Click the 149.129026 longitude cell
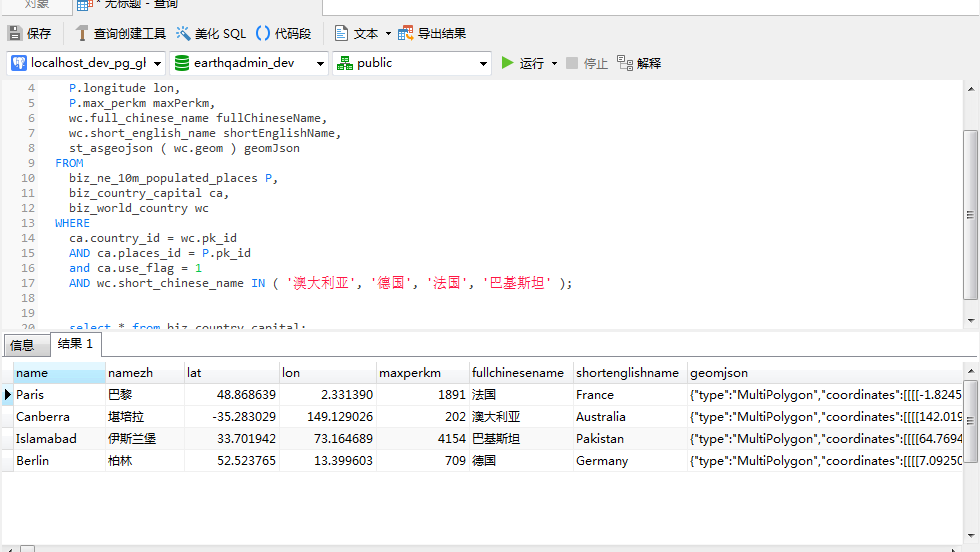This screenshot has height=552, width=980. (328, 417)
